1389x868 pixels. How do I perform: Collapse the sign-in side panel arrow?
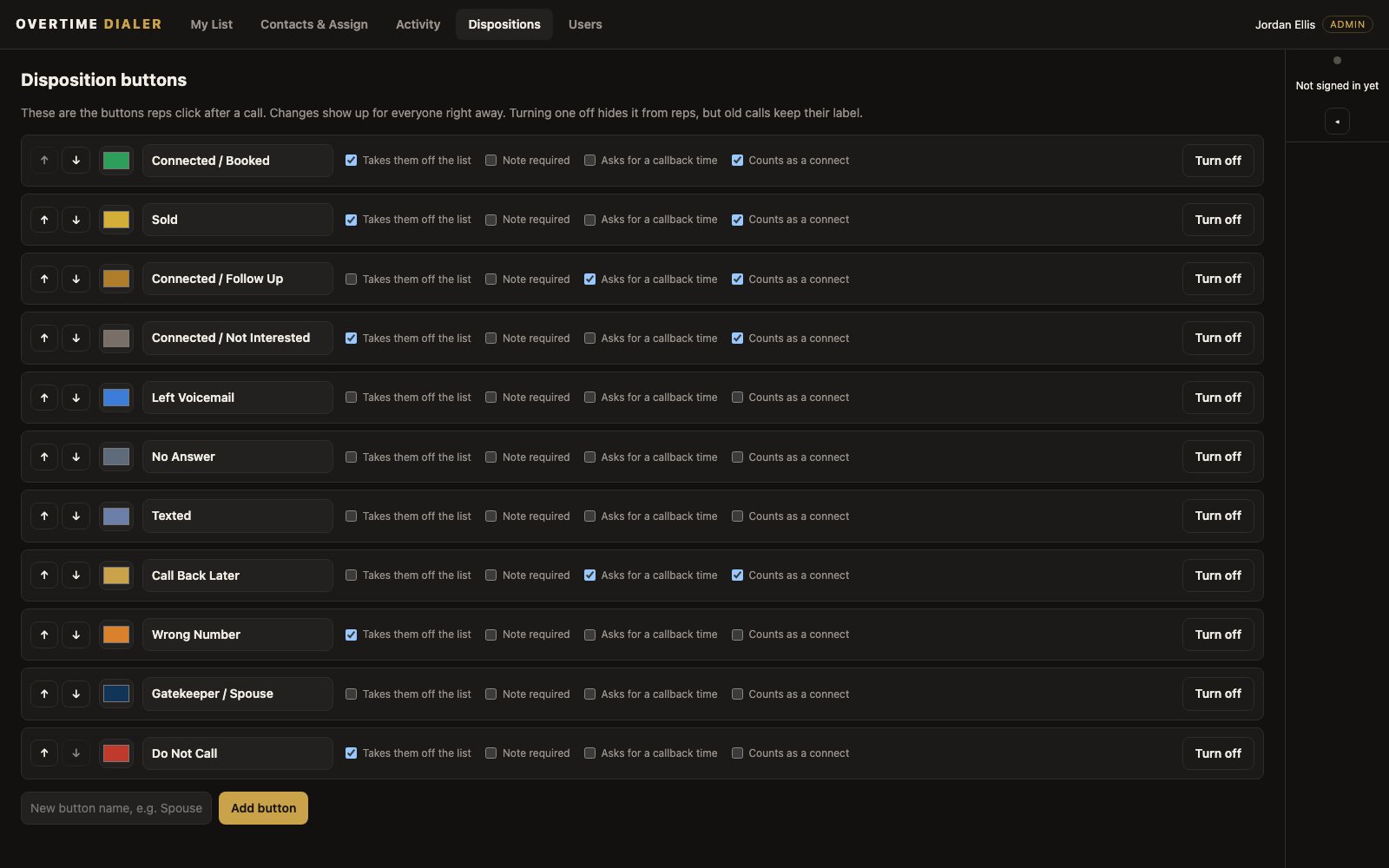point(1337,122)
